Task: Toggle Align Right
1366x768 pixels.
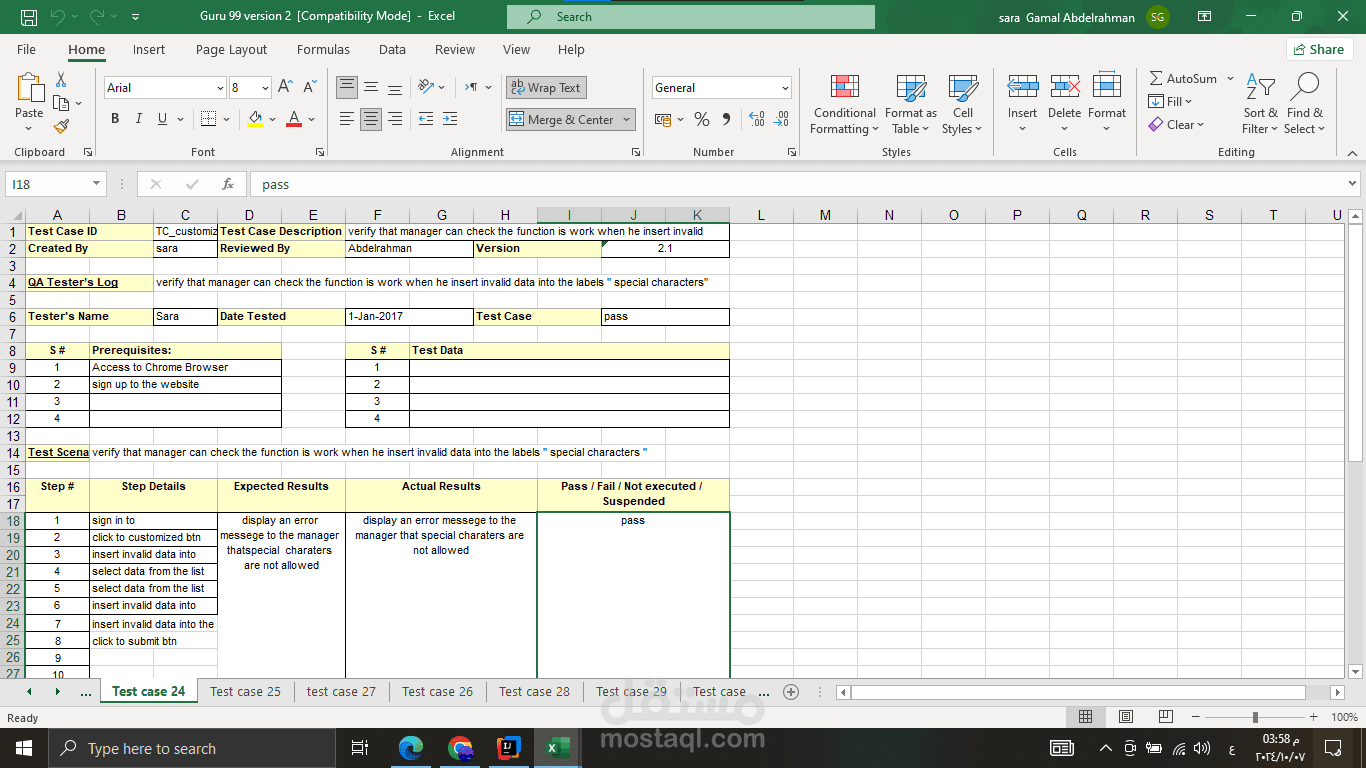Action: (395, 119)
